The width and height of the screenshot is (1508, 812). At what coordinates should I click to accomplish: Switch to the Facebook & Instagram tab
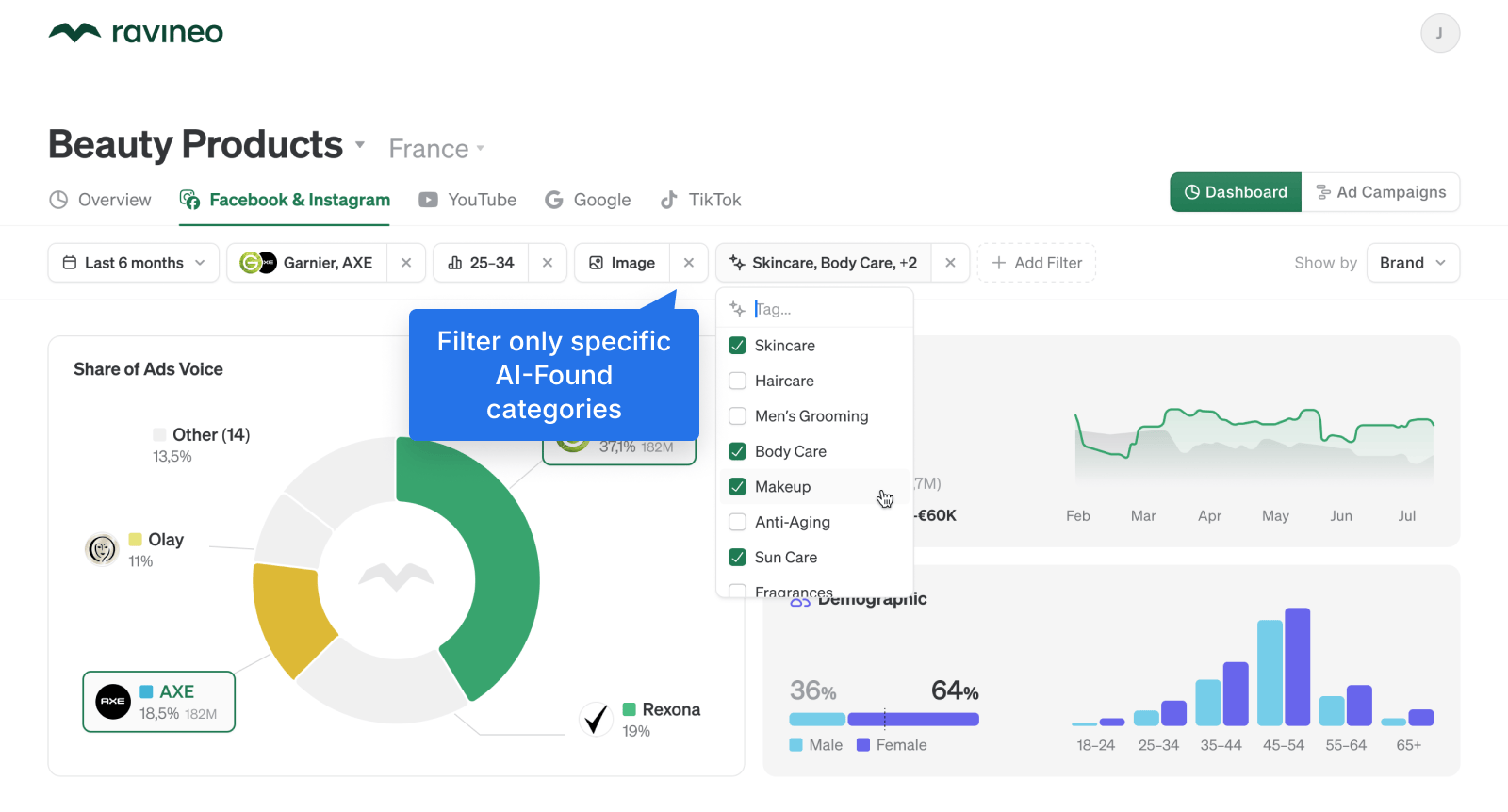pyautogui.click(x=285, y=200)
